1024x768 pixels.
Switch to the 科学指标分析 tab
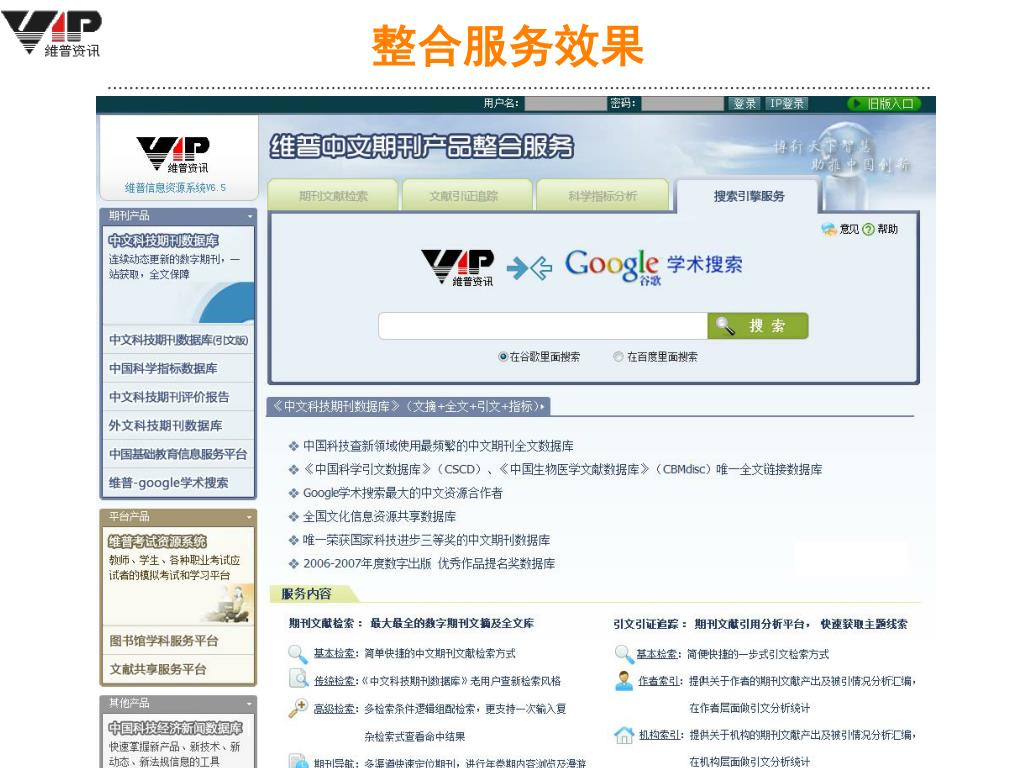(602, 195)
